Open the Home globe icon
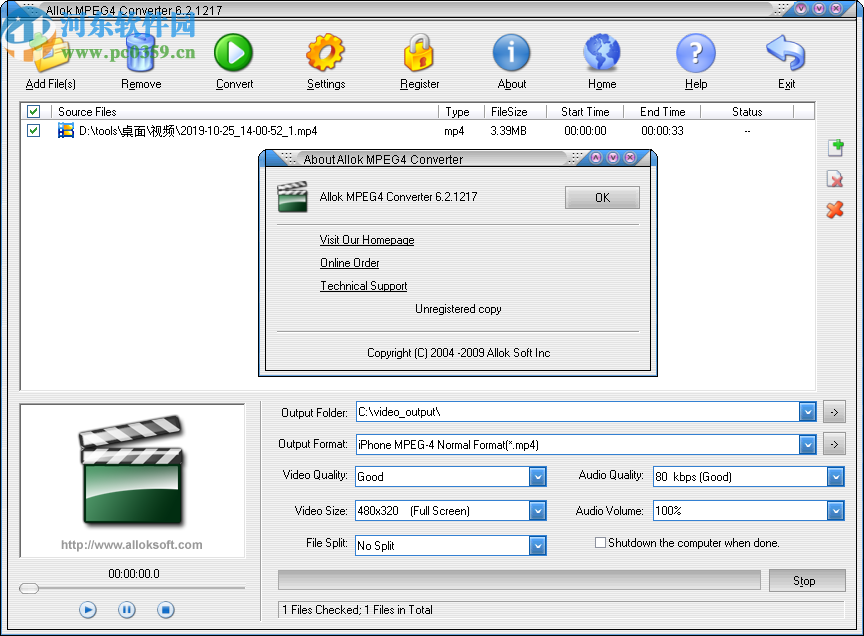Image resolution: width=864 pixels, height=636 pixels. tap(602, 52)
